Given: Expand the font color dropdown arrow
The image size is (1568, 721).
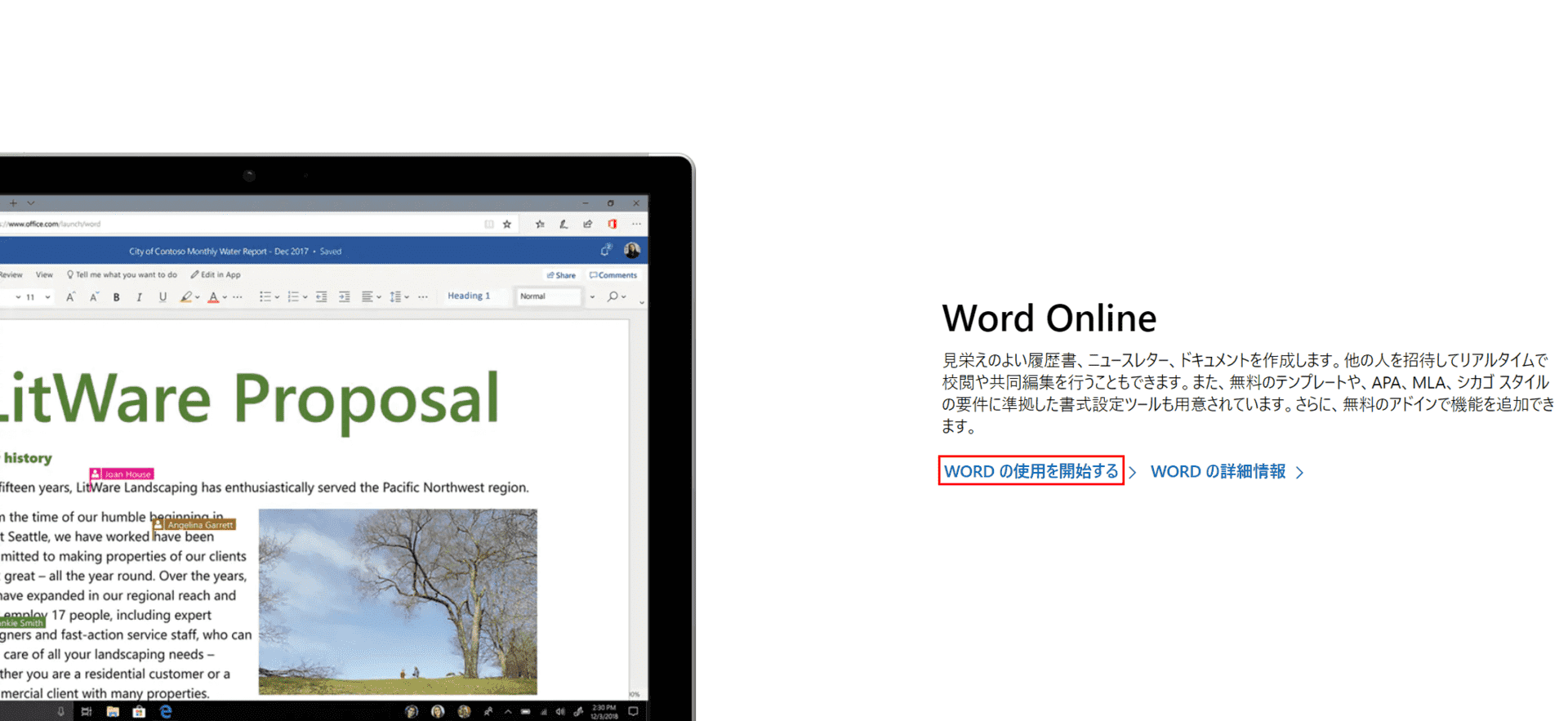Looking at the screenshot, I should point(225,297).
